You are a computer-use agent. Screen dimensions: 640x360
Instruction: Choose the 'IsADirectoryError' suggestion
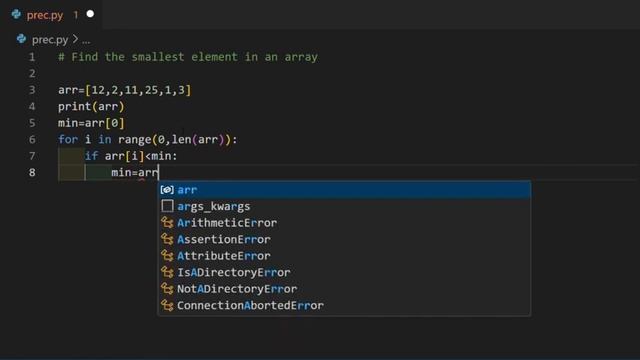point(344,272)
